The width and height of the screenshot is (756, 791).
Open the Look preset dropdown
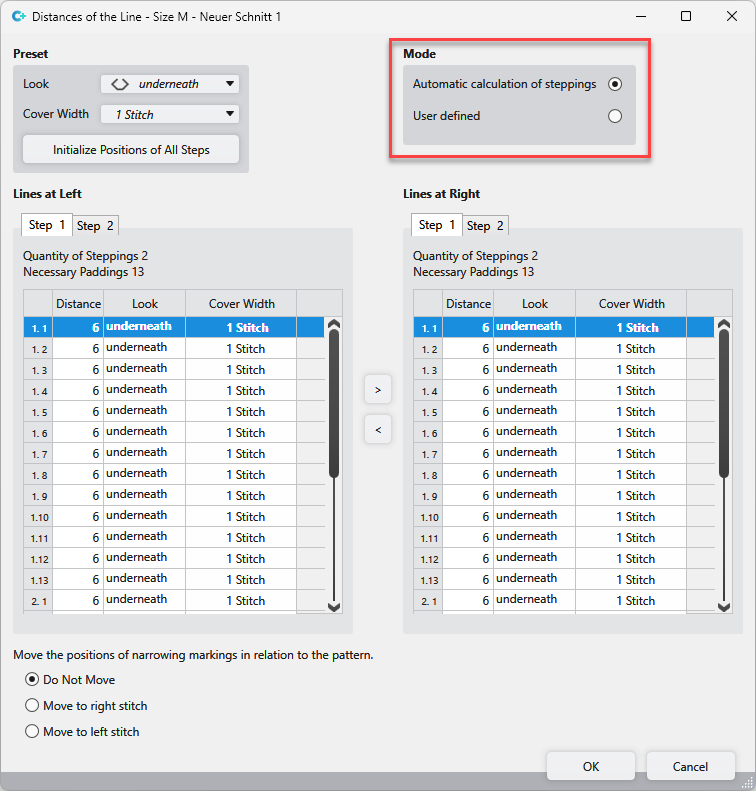tap(170, 84)
